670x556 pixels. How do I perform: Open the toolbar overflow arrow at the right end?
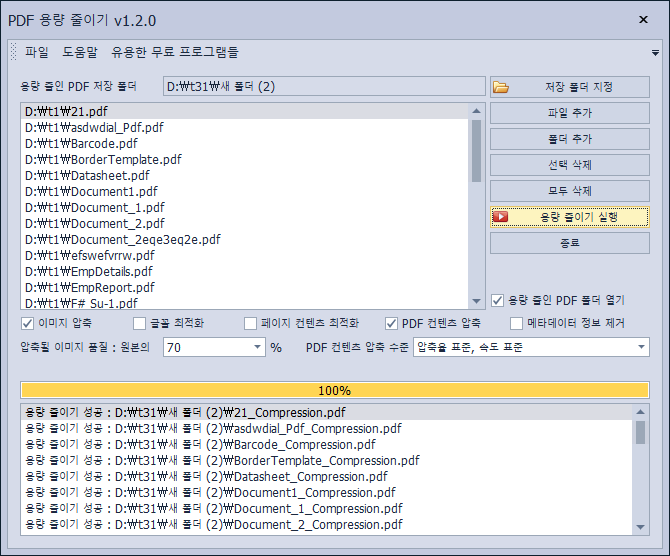click(x=655, y=53)
